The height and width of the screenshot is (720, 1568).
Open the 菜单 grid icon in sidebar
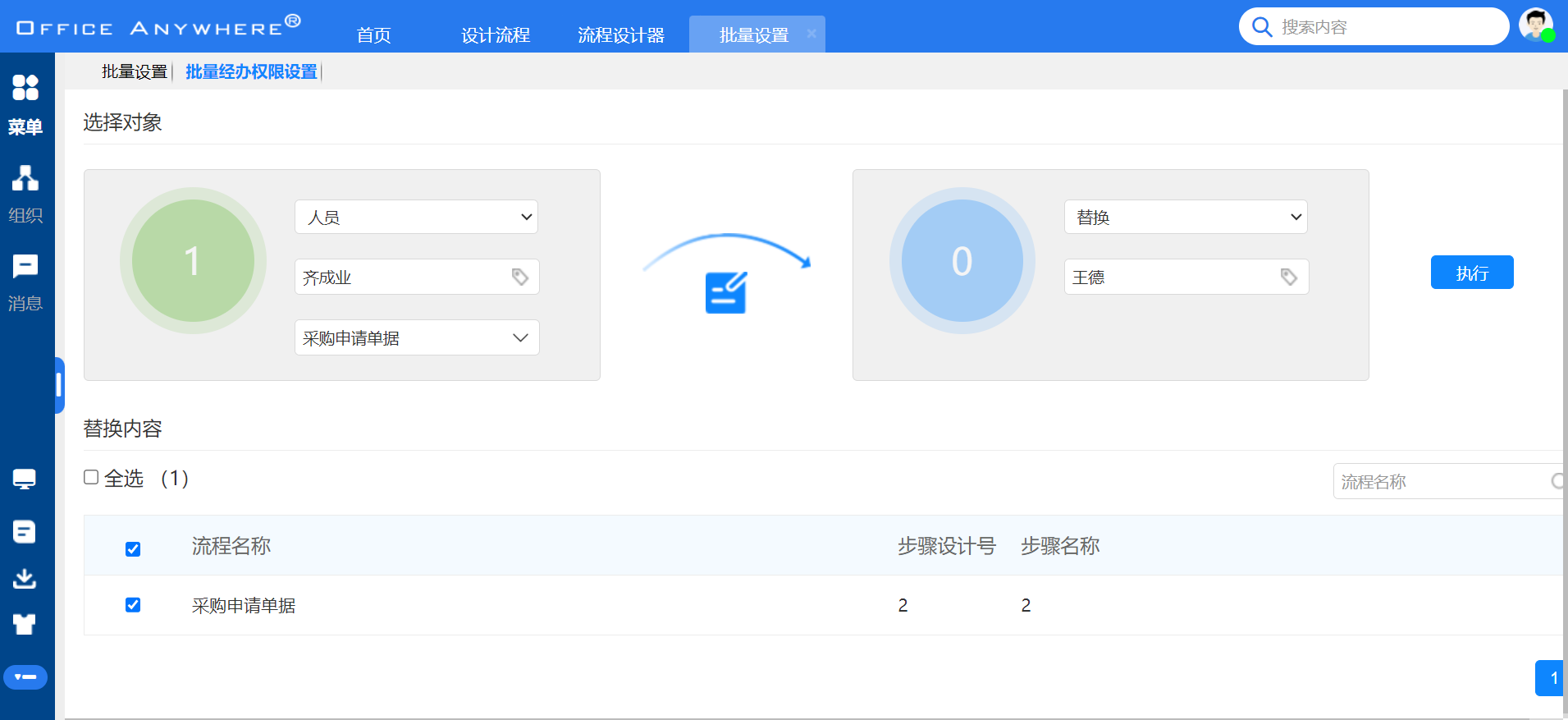(x=25, y=87)
